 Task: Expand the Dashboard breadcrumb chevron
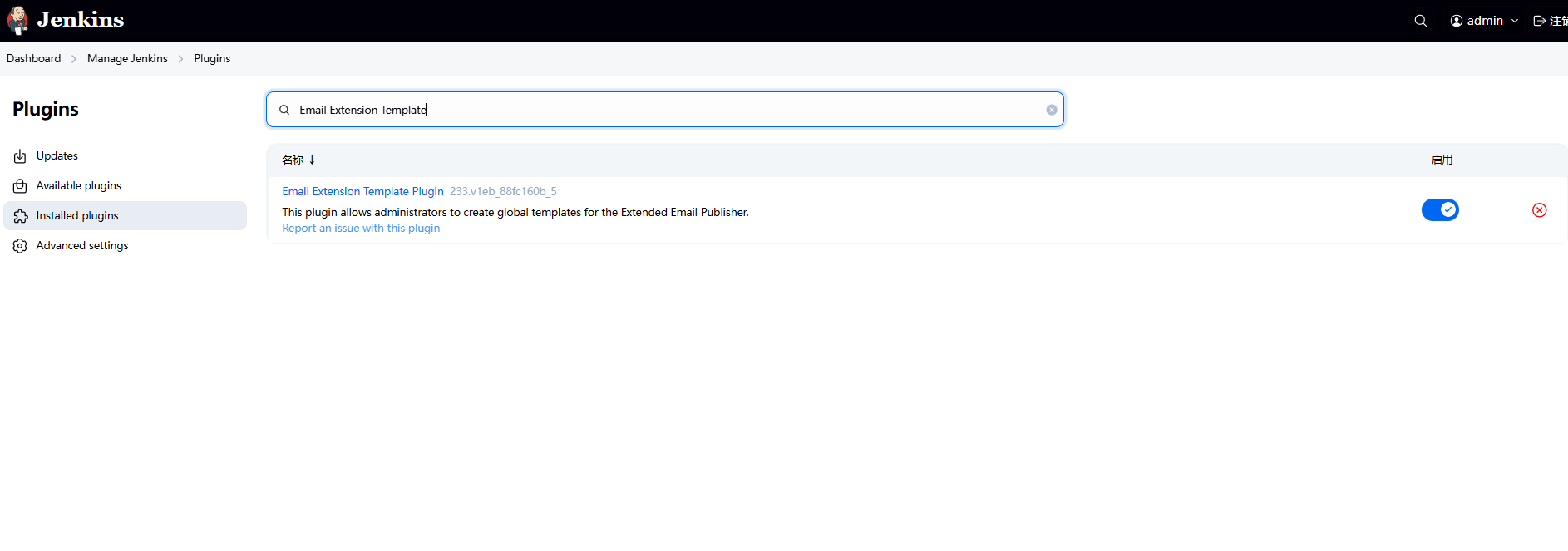tap(74, 59)
